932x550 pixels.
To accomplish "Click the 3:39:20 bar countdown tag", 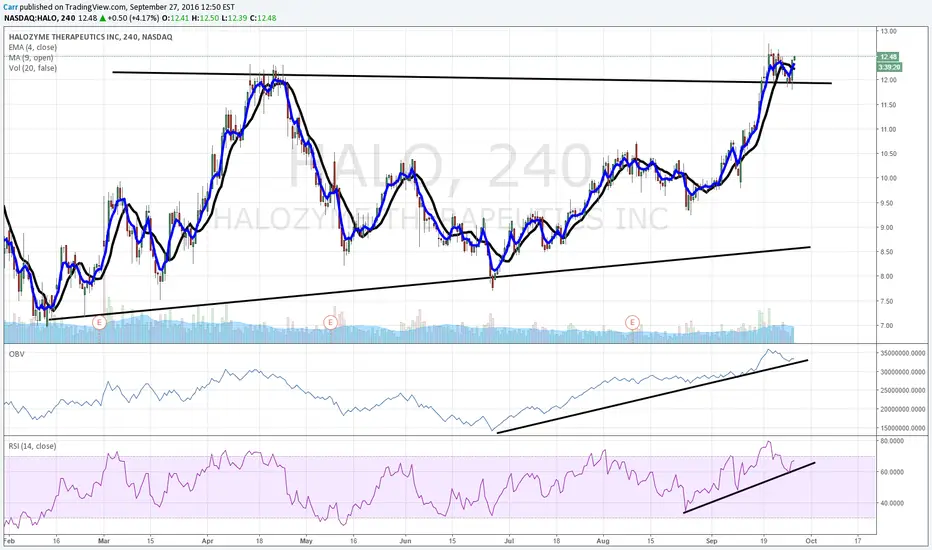I will pos(889,67).
